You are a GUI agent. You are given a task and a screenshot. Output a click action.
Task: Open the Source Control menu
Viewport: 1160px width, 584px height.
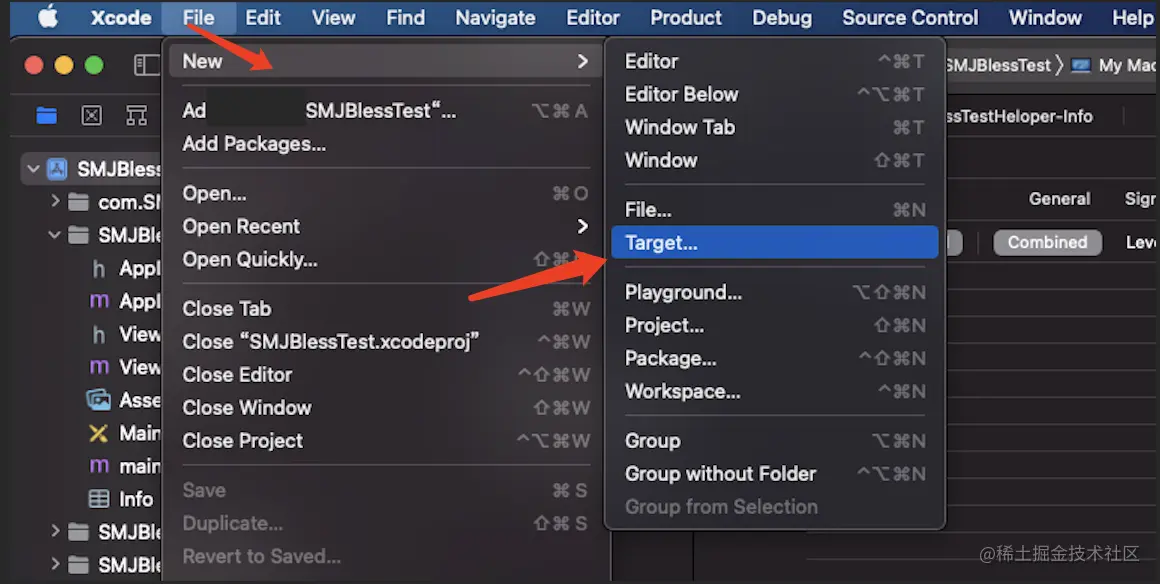(910, 18)
